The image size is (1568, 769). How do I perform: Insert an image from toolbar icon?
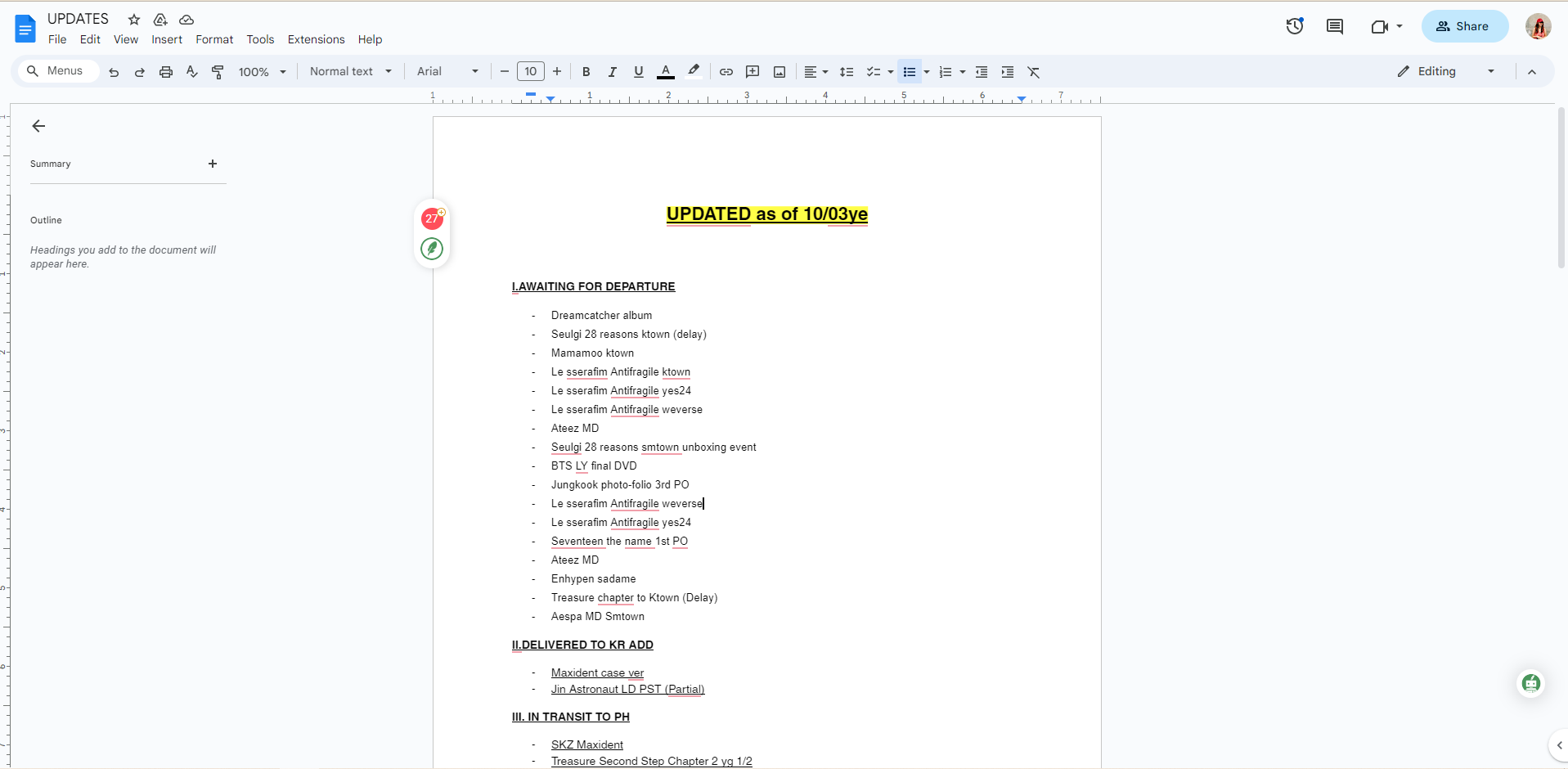[780, 72]
